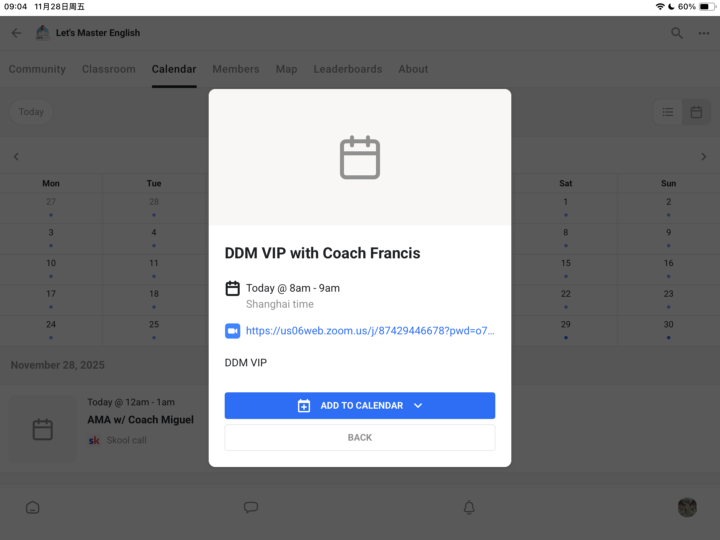Open the notifications bell icon
This screenshot has height=540, width=720.
[469, 508]
